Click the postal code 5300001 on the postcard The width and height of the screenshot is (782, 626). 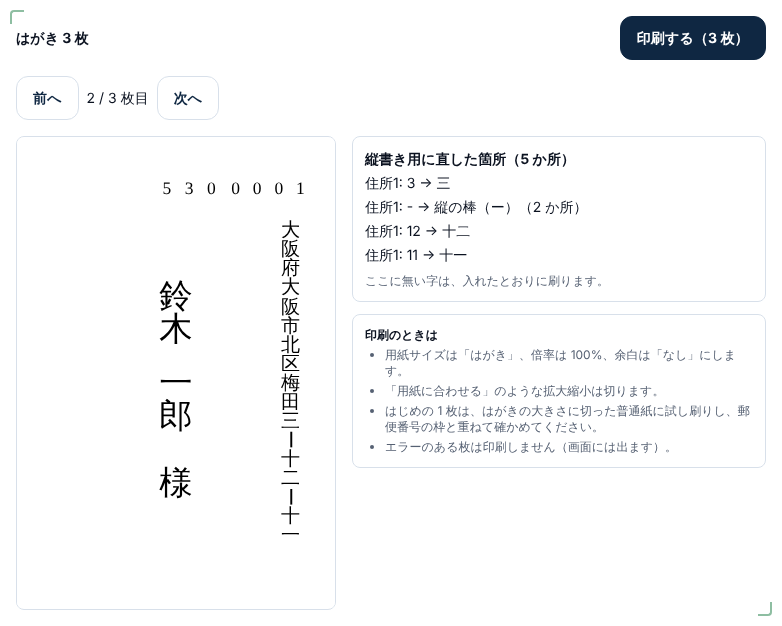[233, 188]
